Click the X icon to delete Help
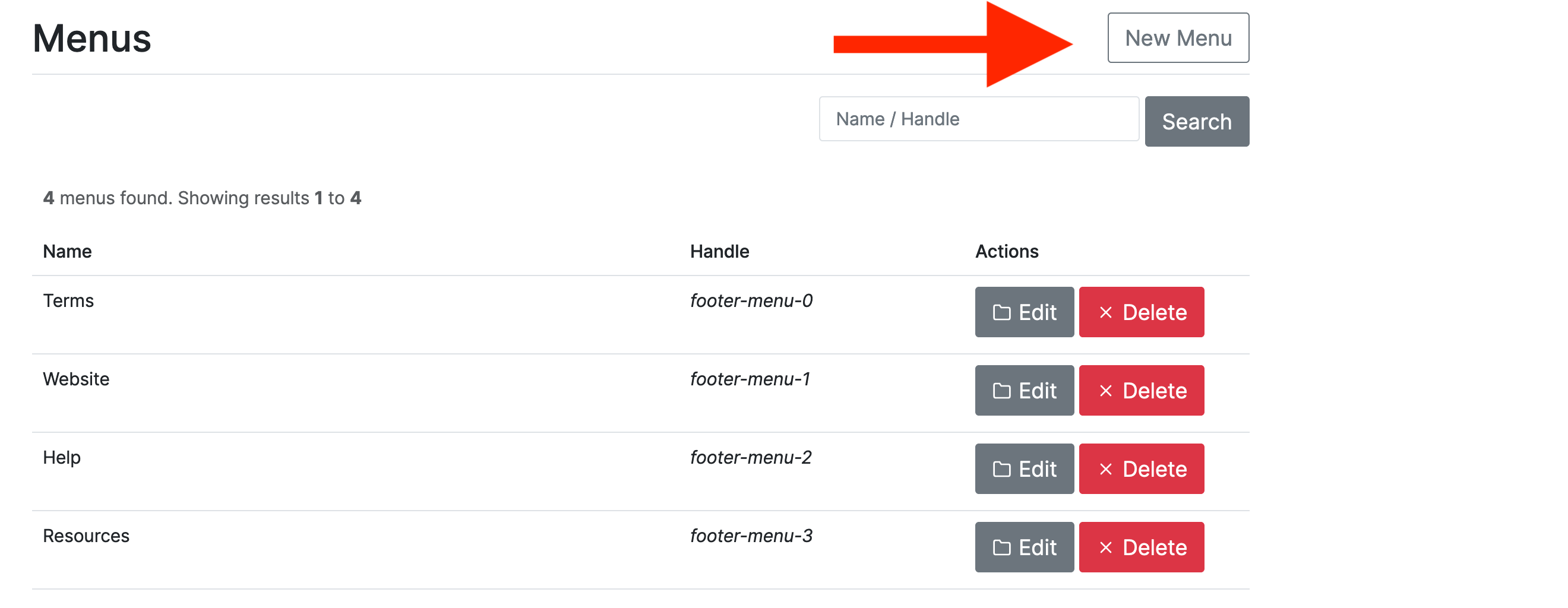 tap(1105, 469)
